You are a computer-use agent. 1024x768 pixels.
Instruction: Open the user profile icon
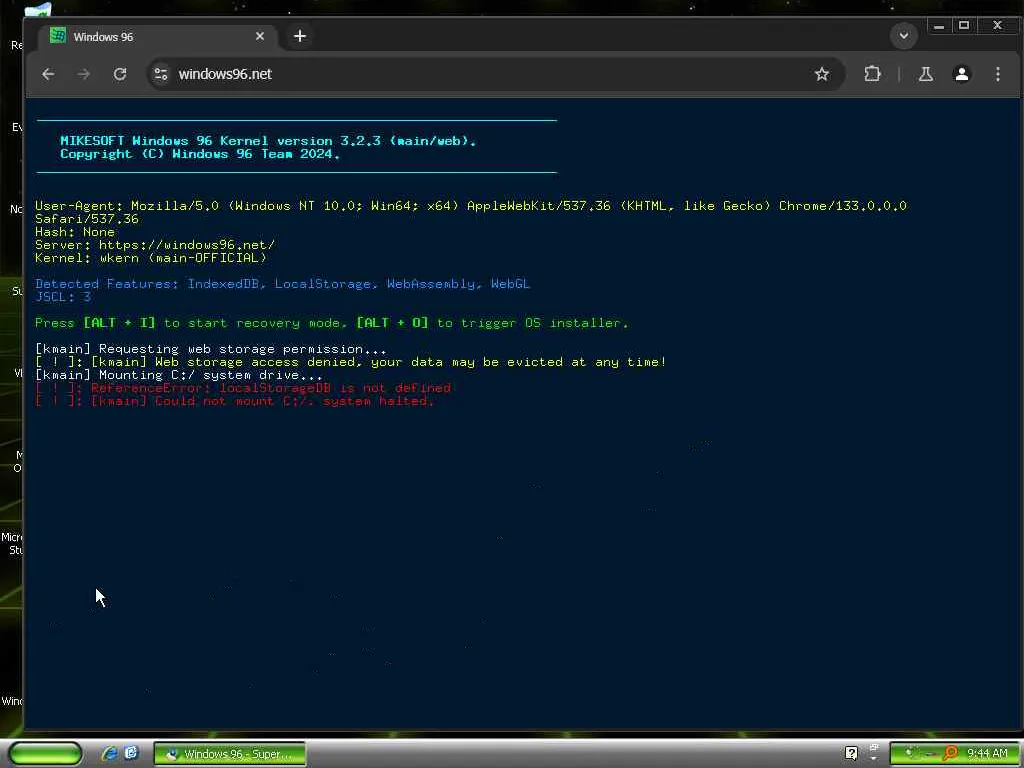(961, 74)
